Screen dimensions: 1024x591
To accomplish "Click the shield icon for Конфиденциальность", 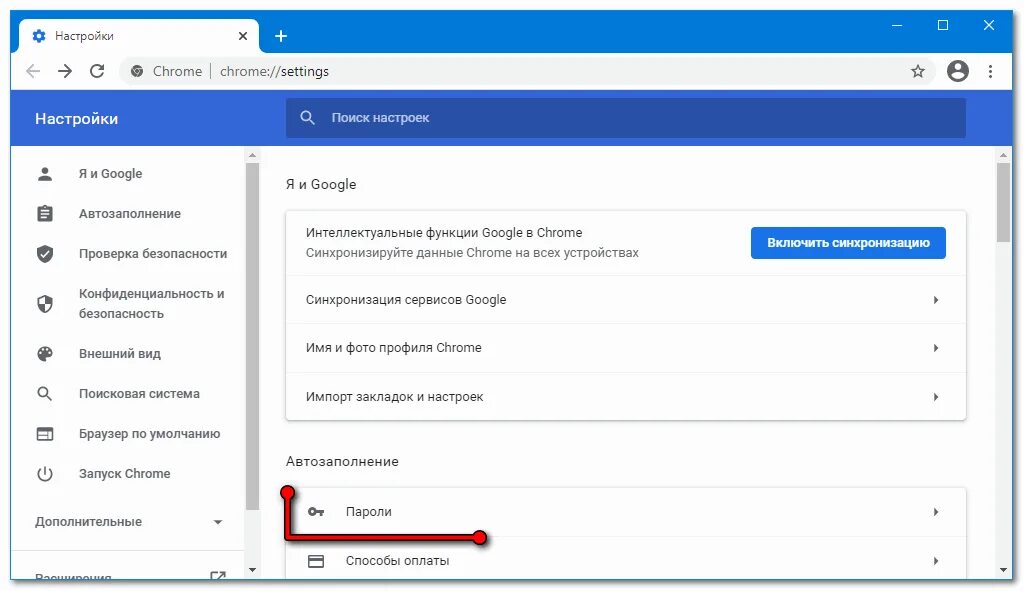I will (45, 304).
